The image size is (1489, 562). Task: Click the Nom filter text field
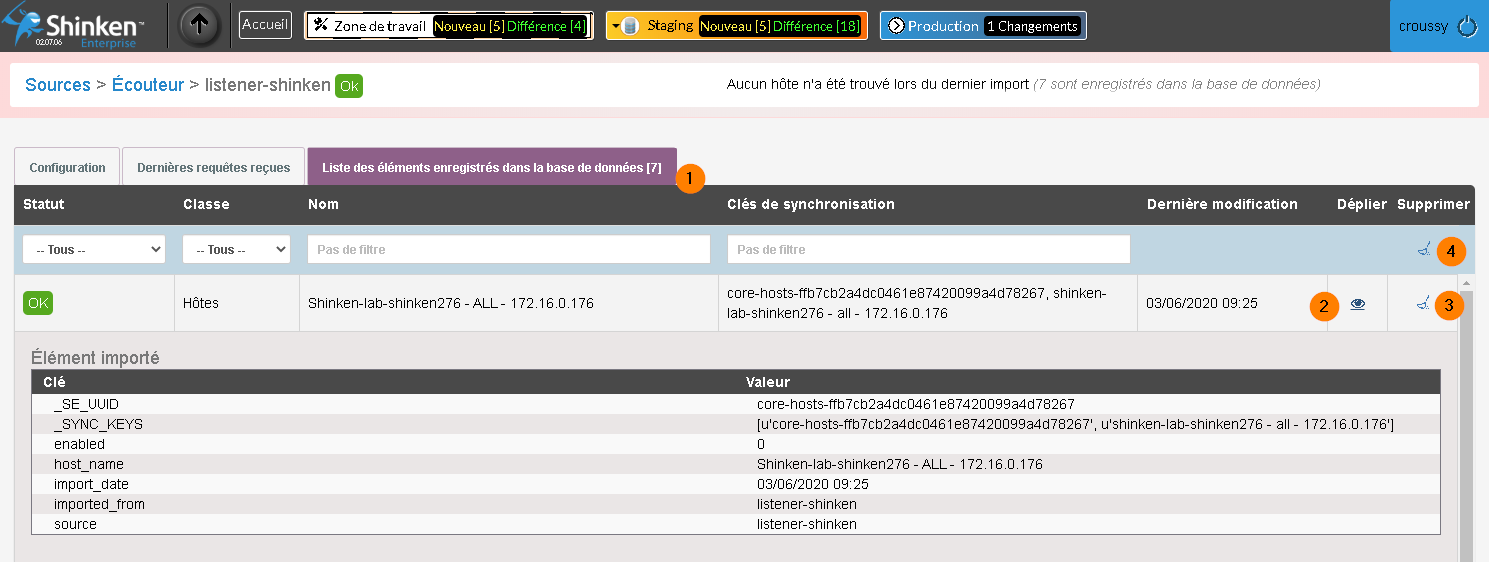pos(508,250)
